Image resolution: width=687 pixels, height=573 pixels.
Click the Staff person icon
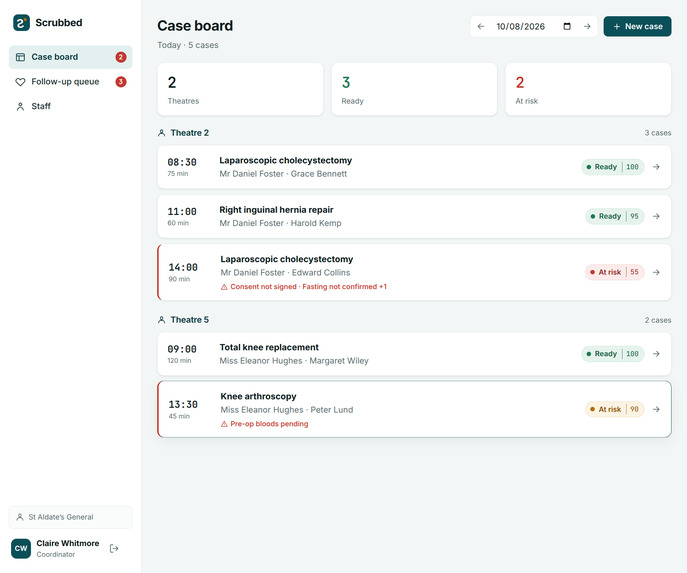pos(20,106)
